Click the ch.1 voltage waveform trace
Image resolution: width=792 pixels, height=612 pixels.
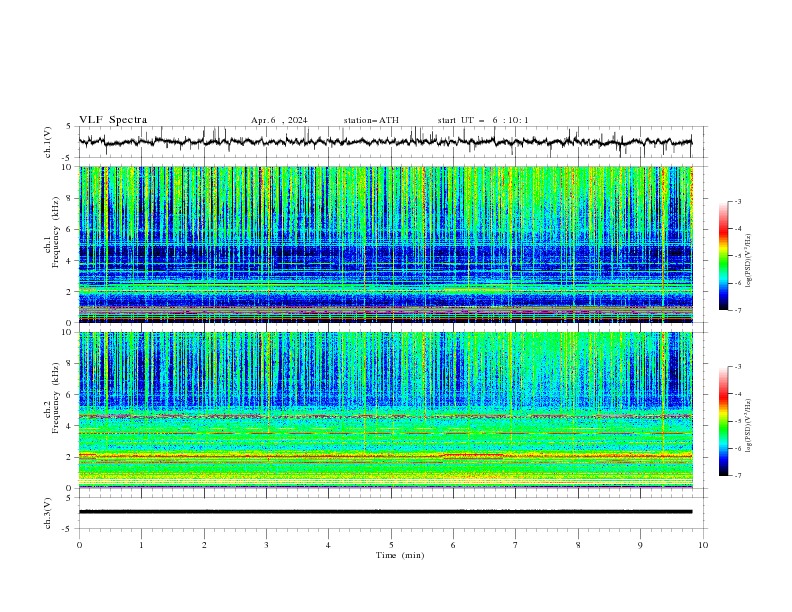pyautogui.click(x=385, y=142)
